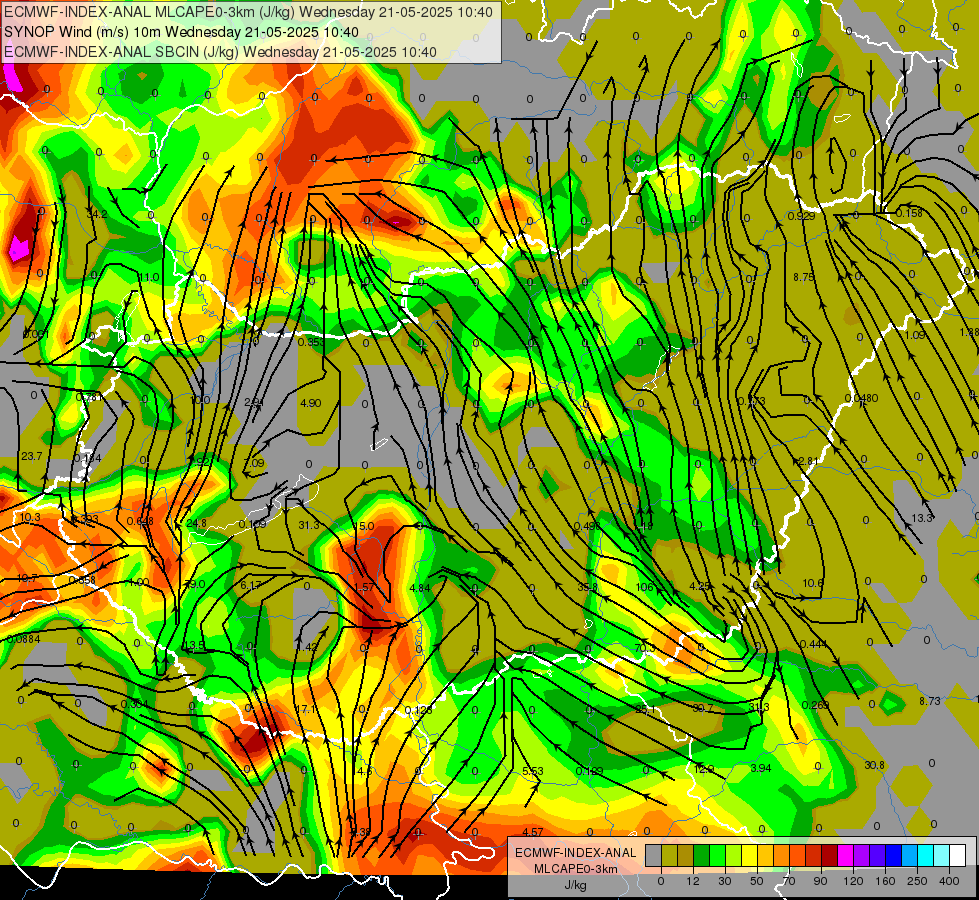Screen dimensions: 979x900
Task: Click the map value 2.81
Action: (808, 461)
